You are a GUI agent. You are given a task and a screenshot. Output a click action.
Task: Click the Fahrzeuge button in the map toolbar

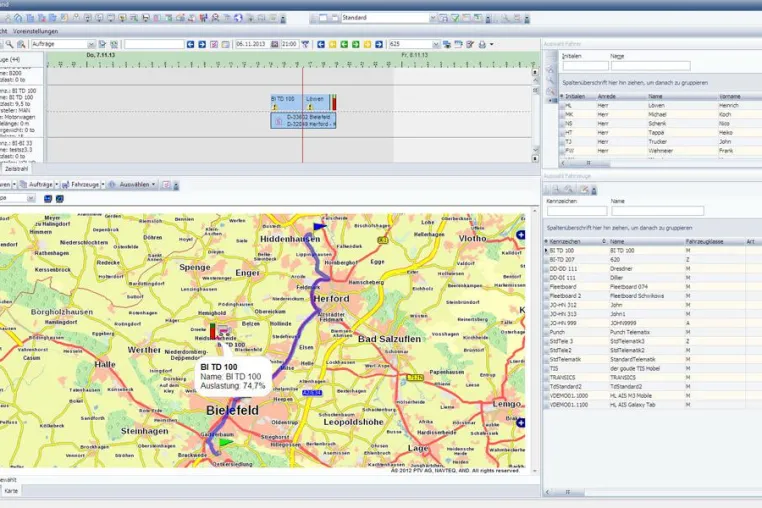(81, 185)
